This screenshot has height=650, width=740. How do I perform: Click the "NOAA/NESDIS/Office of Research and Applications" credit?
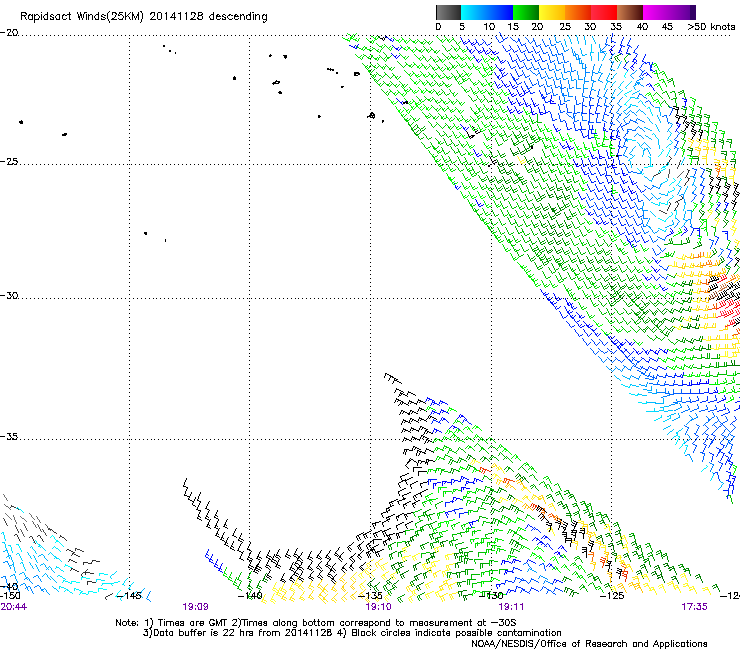[589, 644]
